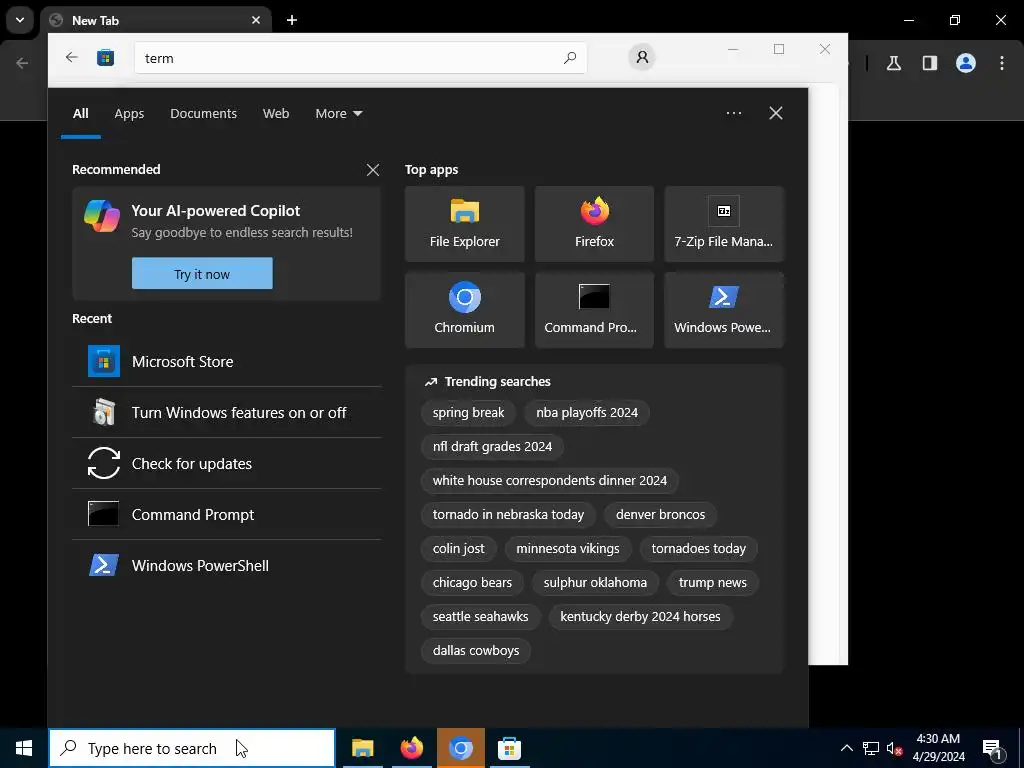Open Command Prompt tile in Top apps
This screenshot has height=768, width=1024.
pos(594,310)
